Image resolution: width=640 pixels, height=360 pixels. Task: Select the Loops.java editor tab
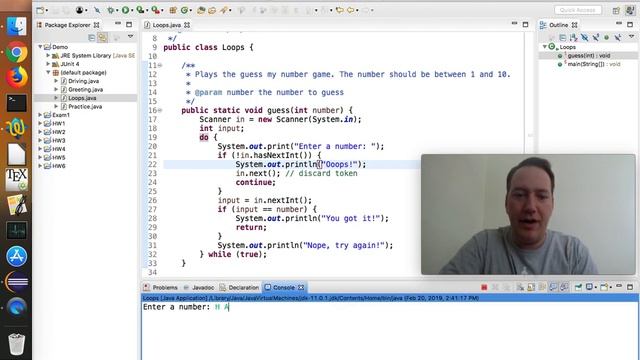click(x=167, y=25)
